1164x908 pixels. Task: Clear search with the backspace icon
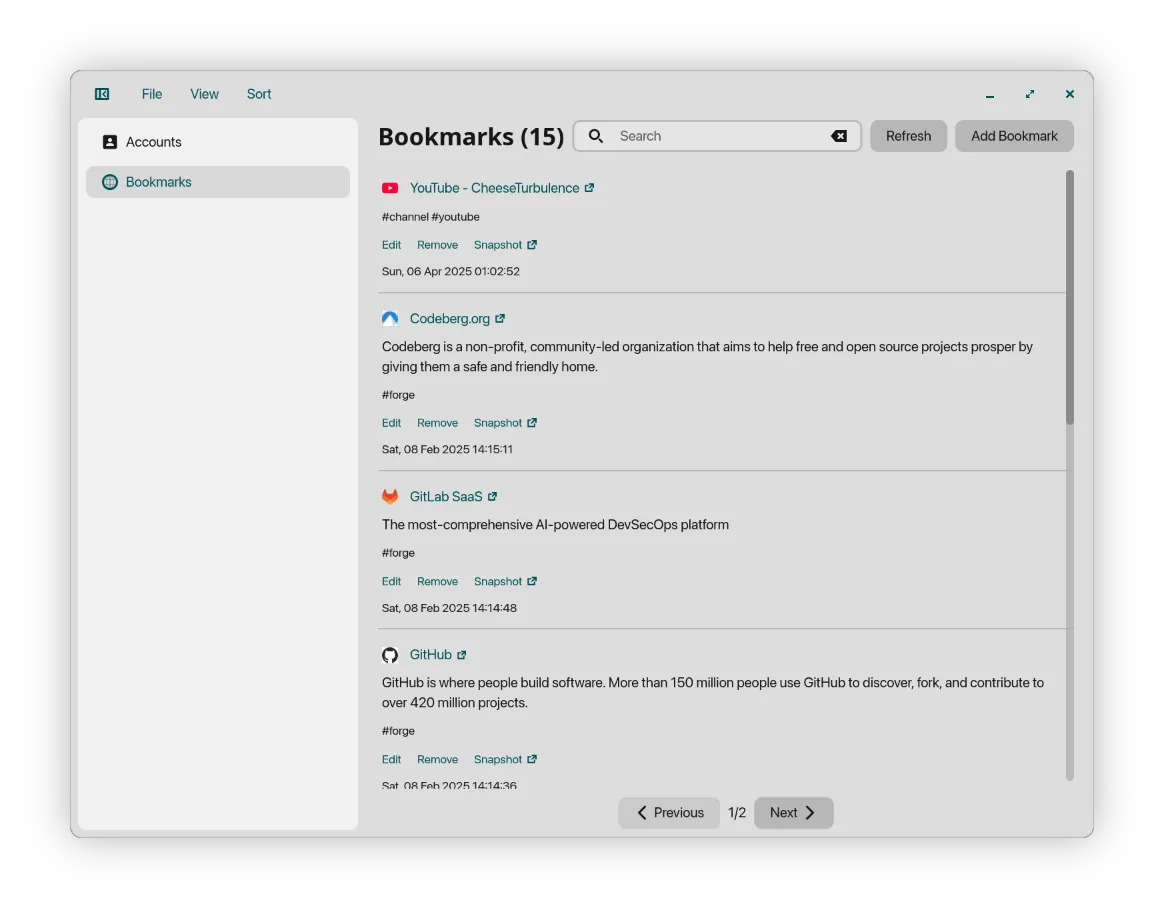[x=839, y=136]
